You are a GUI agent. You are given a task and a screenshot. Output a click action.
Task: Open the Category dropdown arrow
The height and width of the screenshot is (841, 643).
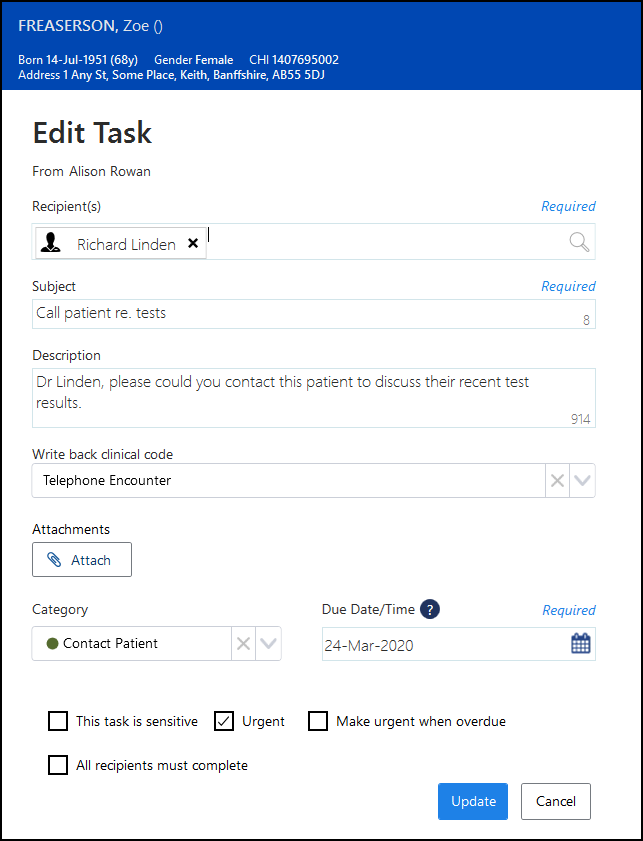click(x=268, y=644)
